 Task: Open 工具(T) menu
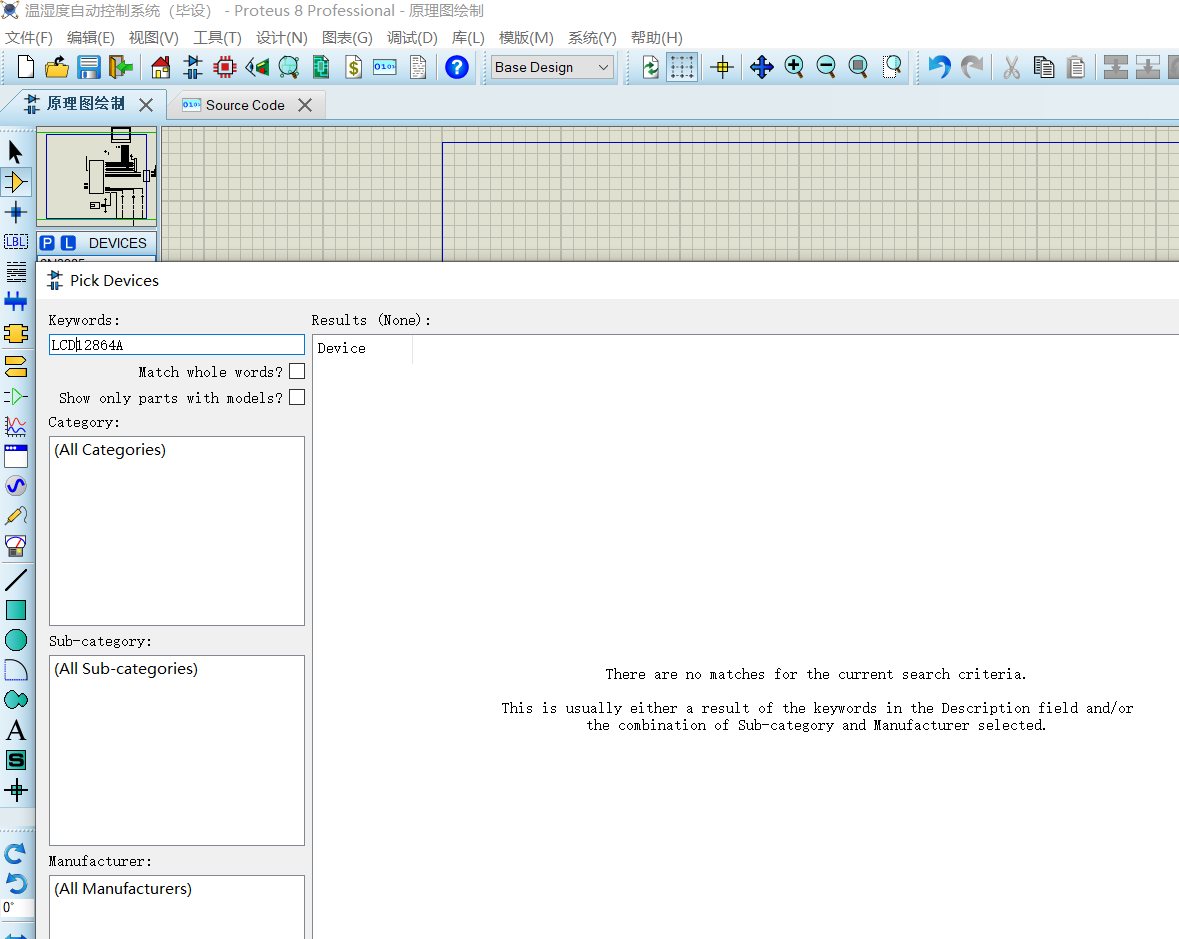(x=217, y=38)
